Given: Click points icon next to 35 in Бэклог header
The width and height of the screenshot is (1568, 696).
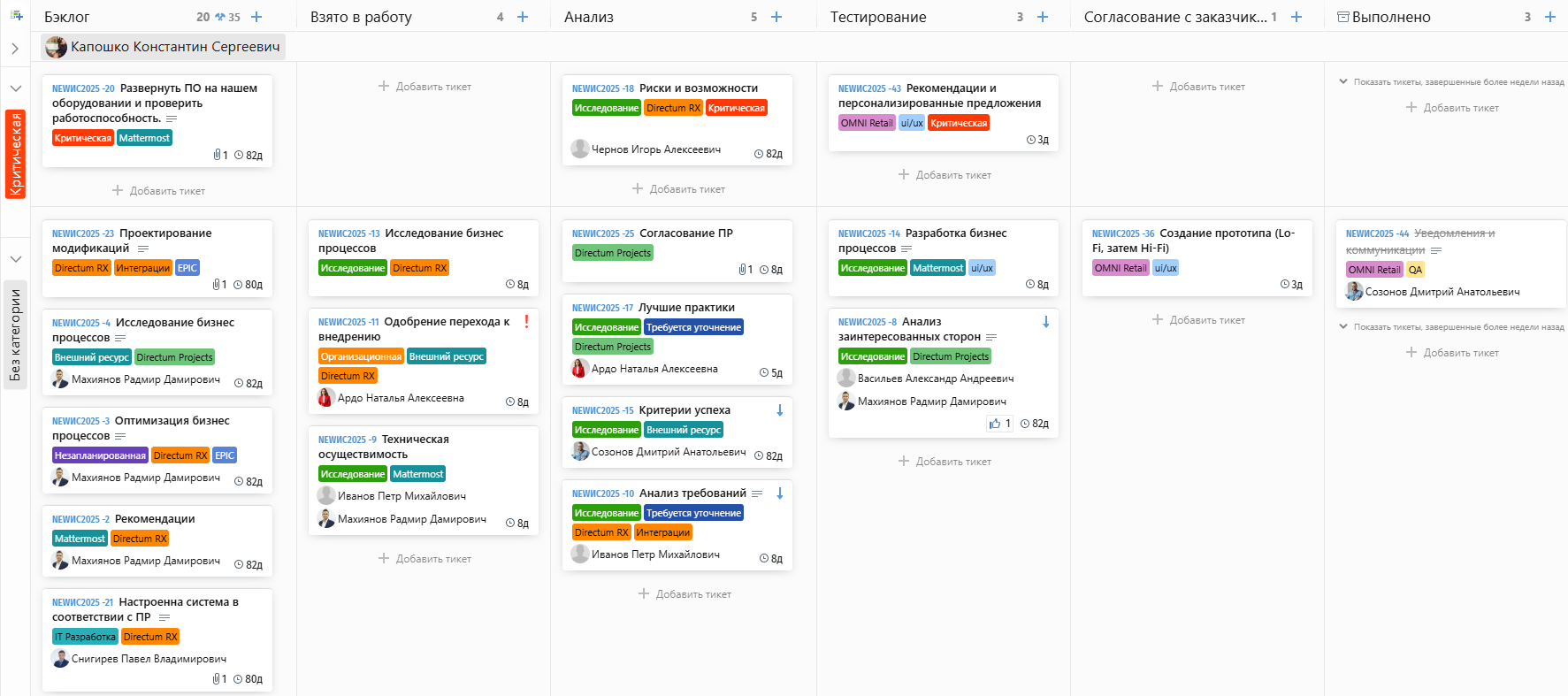Looking at the screenshot, I should tap(220, 17).
